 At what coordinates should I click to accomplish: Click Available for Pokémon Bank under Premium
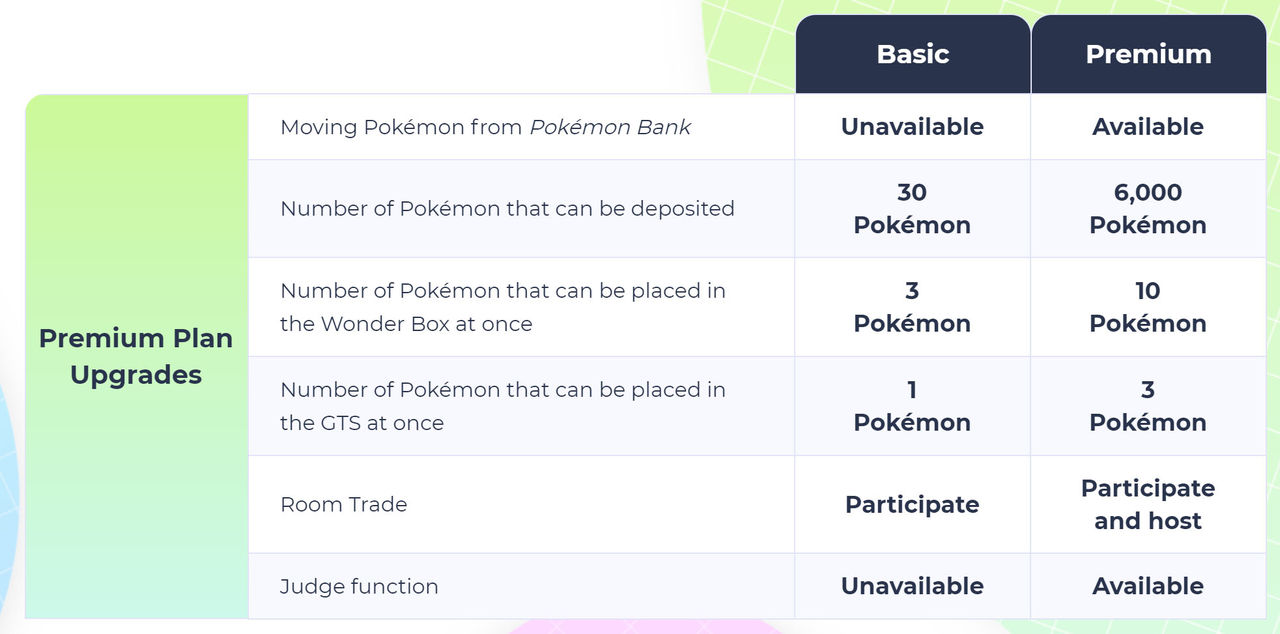tap(1148, 127)
